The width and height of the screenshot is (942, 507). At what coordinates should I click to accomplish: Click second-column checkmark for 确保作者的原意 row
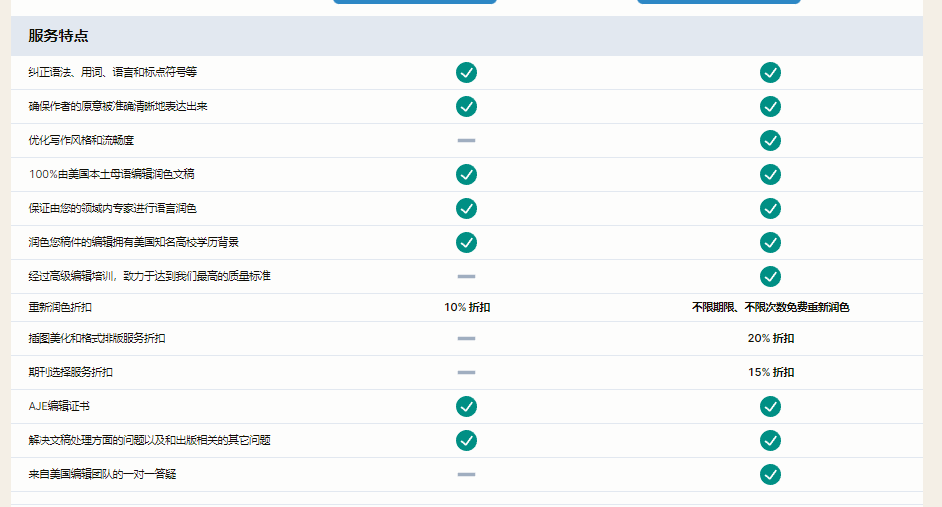coord(770,106)
